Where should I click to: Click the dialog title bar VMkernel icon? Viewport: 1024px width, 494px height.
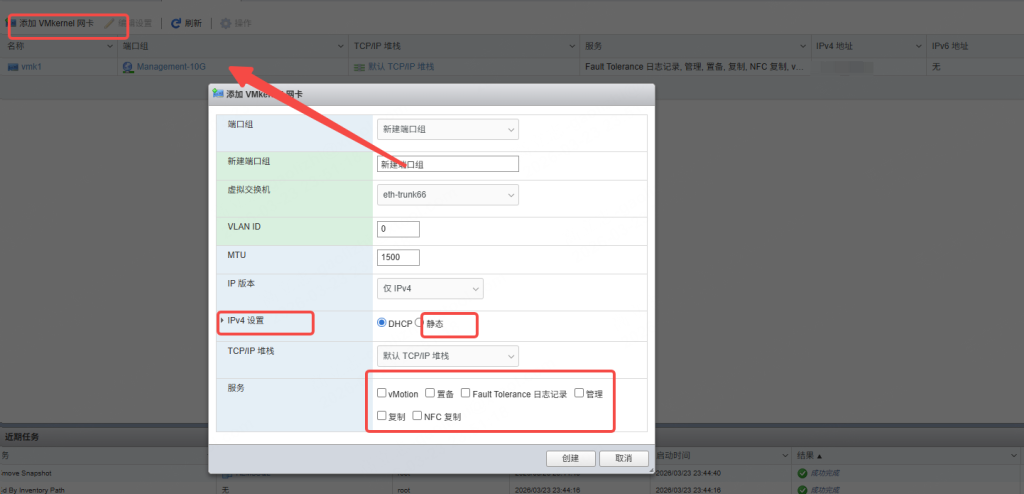[218, 94]
